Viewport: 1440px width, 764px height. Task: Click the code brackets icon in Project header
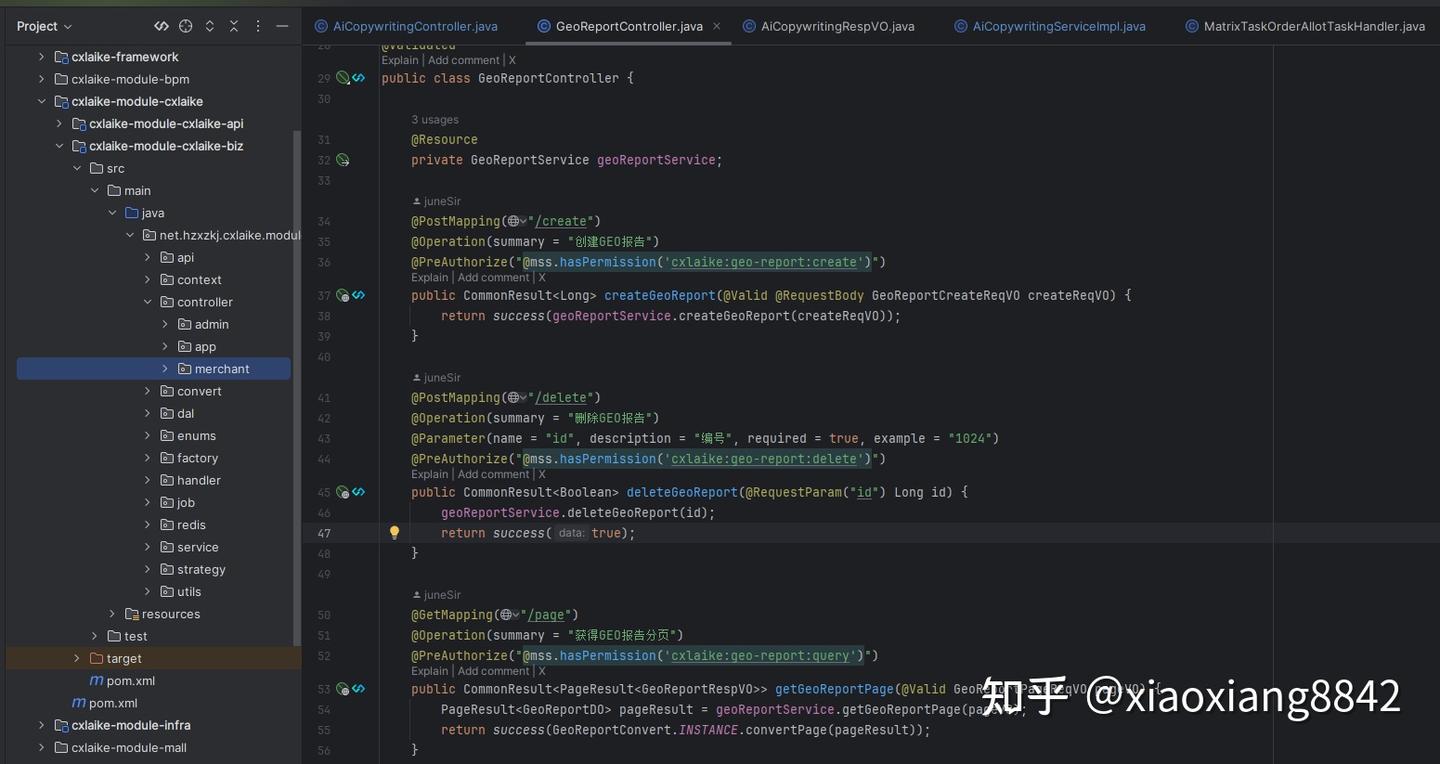click(x=161, y=26)
